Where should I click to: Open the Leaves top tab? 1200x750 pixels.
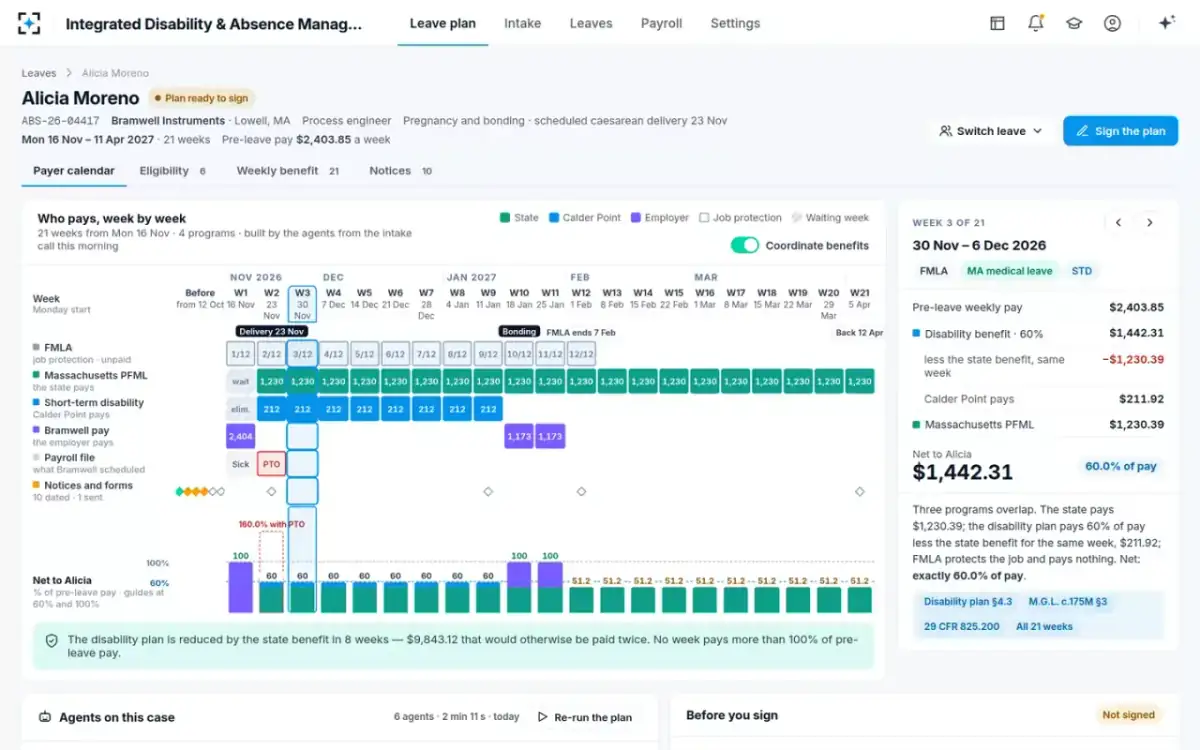coord(591,23)
